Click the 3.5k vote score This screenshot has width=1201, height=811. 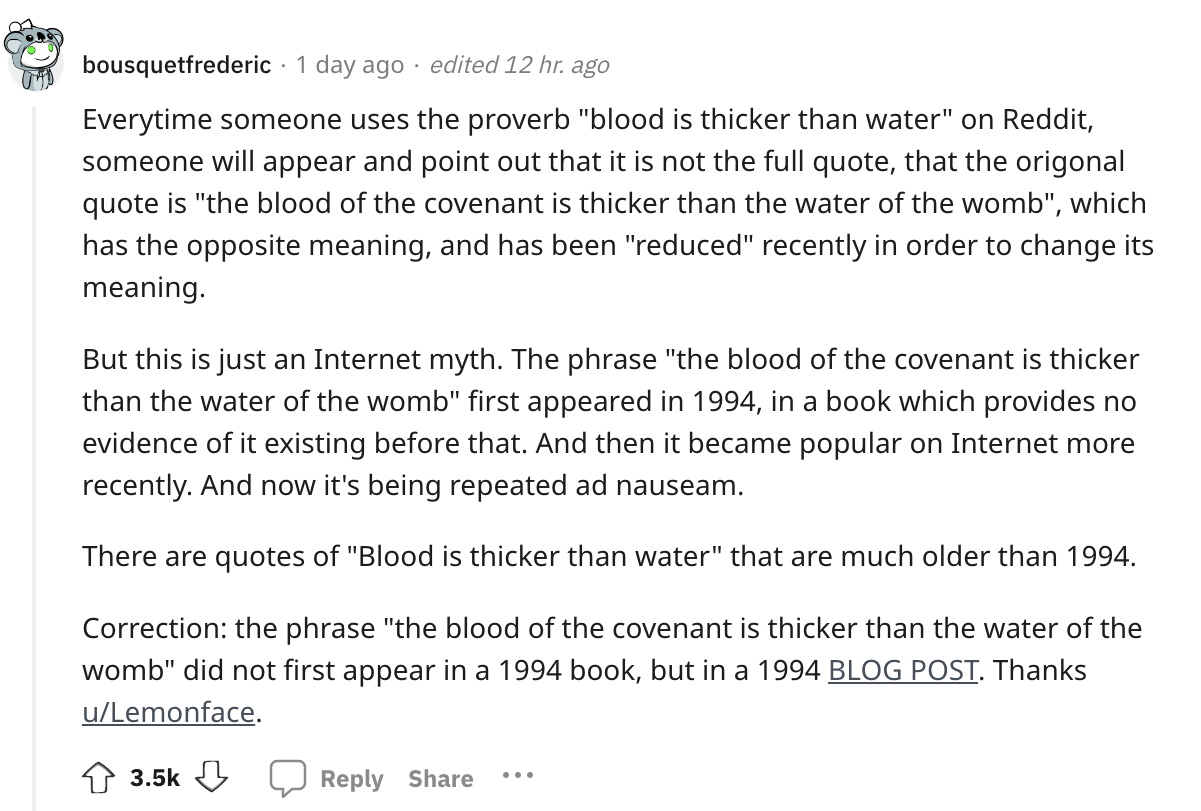(x=154, y=778)
